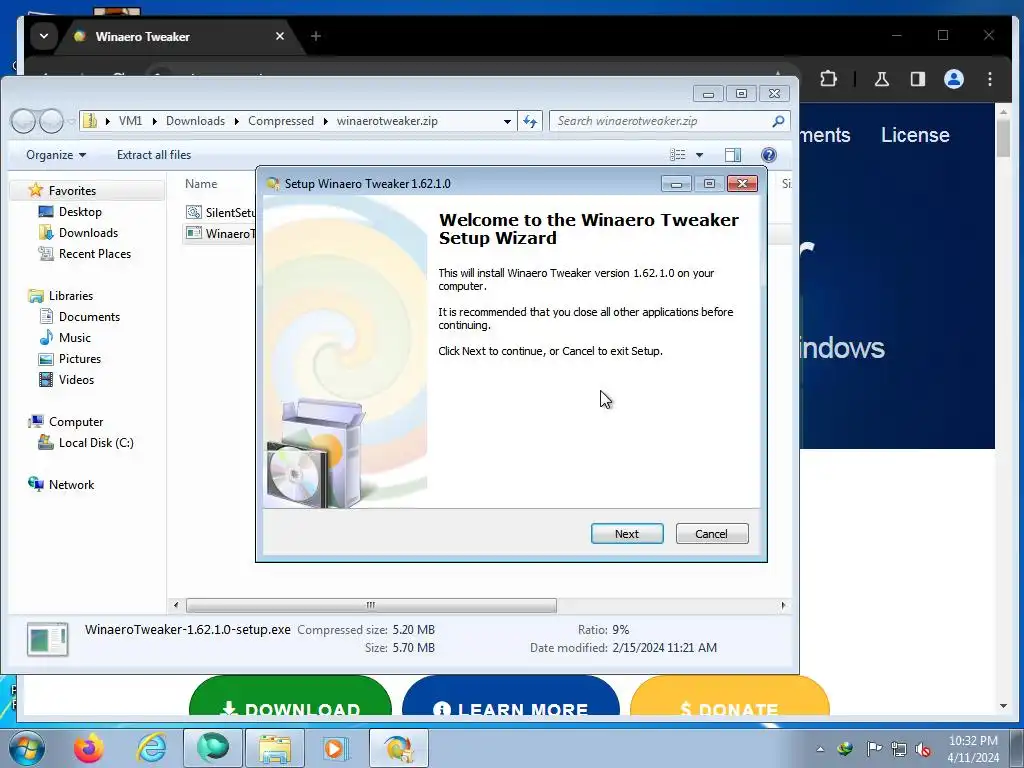Open the Organize menu
The height and width of the screenshot is (768, 1024).
pyautogui.click(x=56, y=155)
